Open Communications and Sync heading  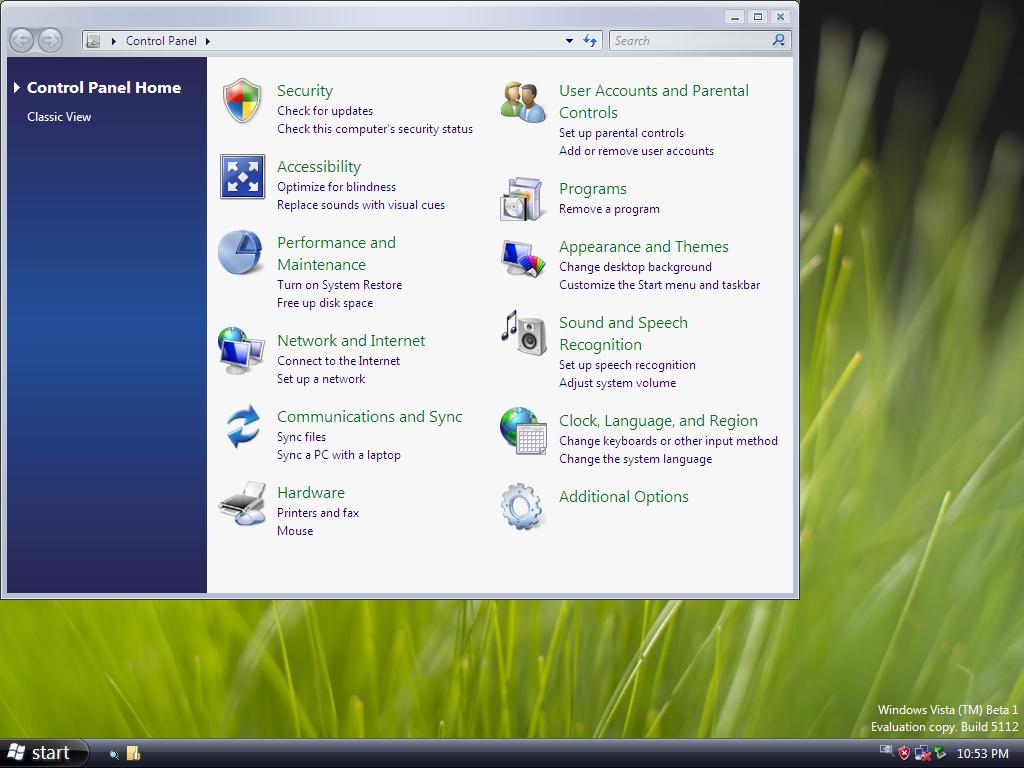370,417
